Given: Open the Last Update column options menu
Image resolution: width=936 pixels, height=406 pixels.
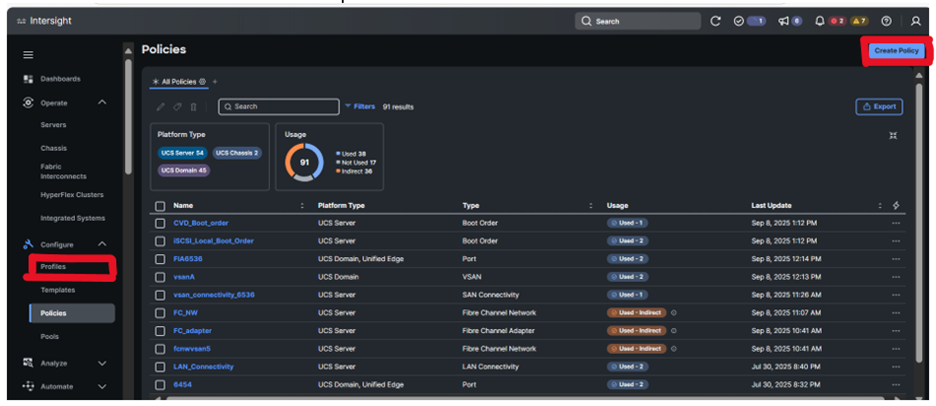Looking at the screenshot, I should click(x=880, y=205).
